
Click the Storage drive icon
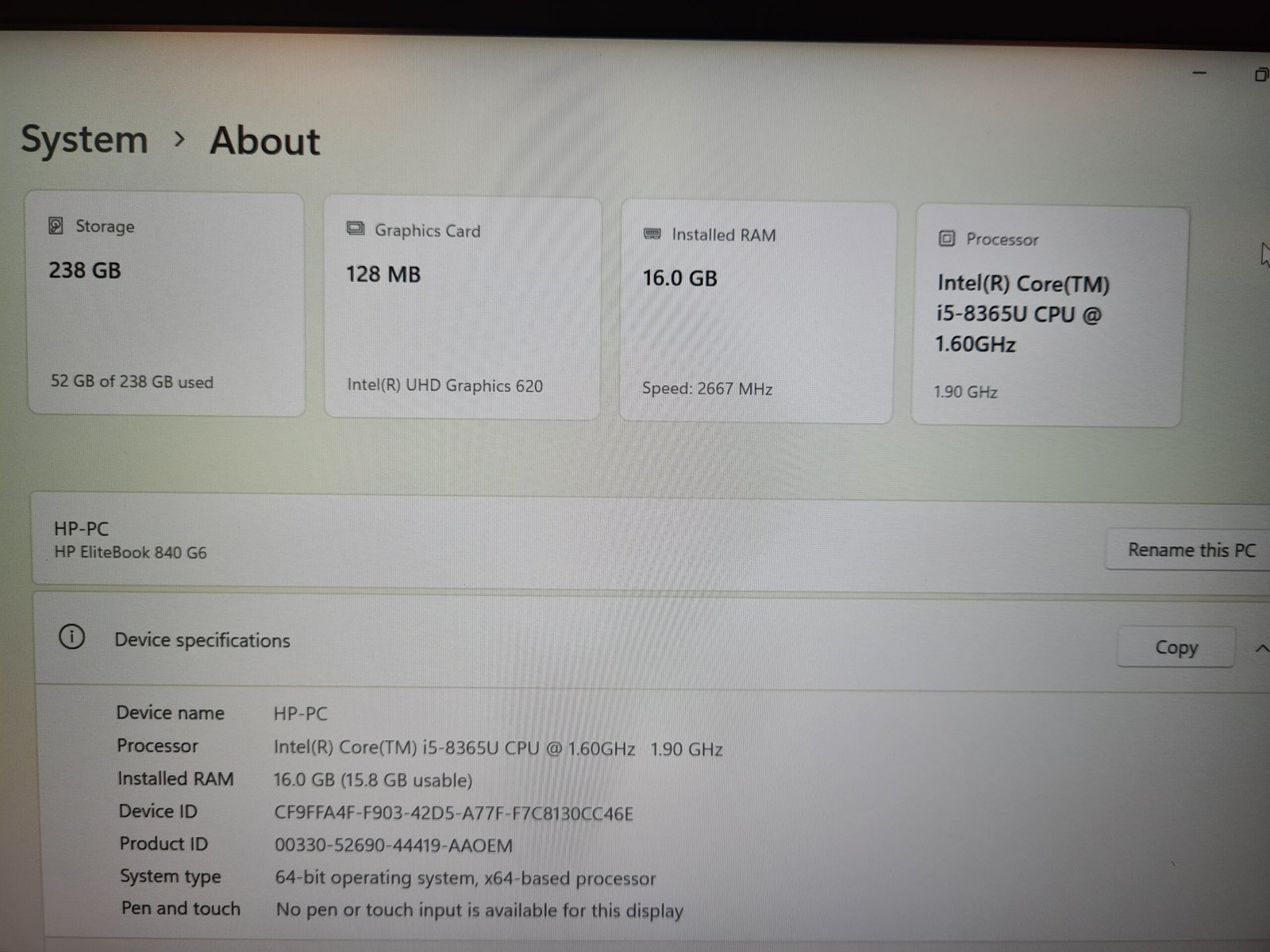click(x=56, y=226)
